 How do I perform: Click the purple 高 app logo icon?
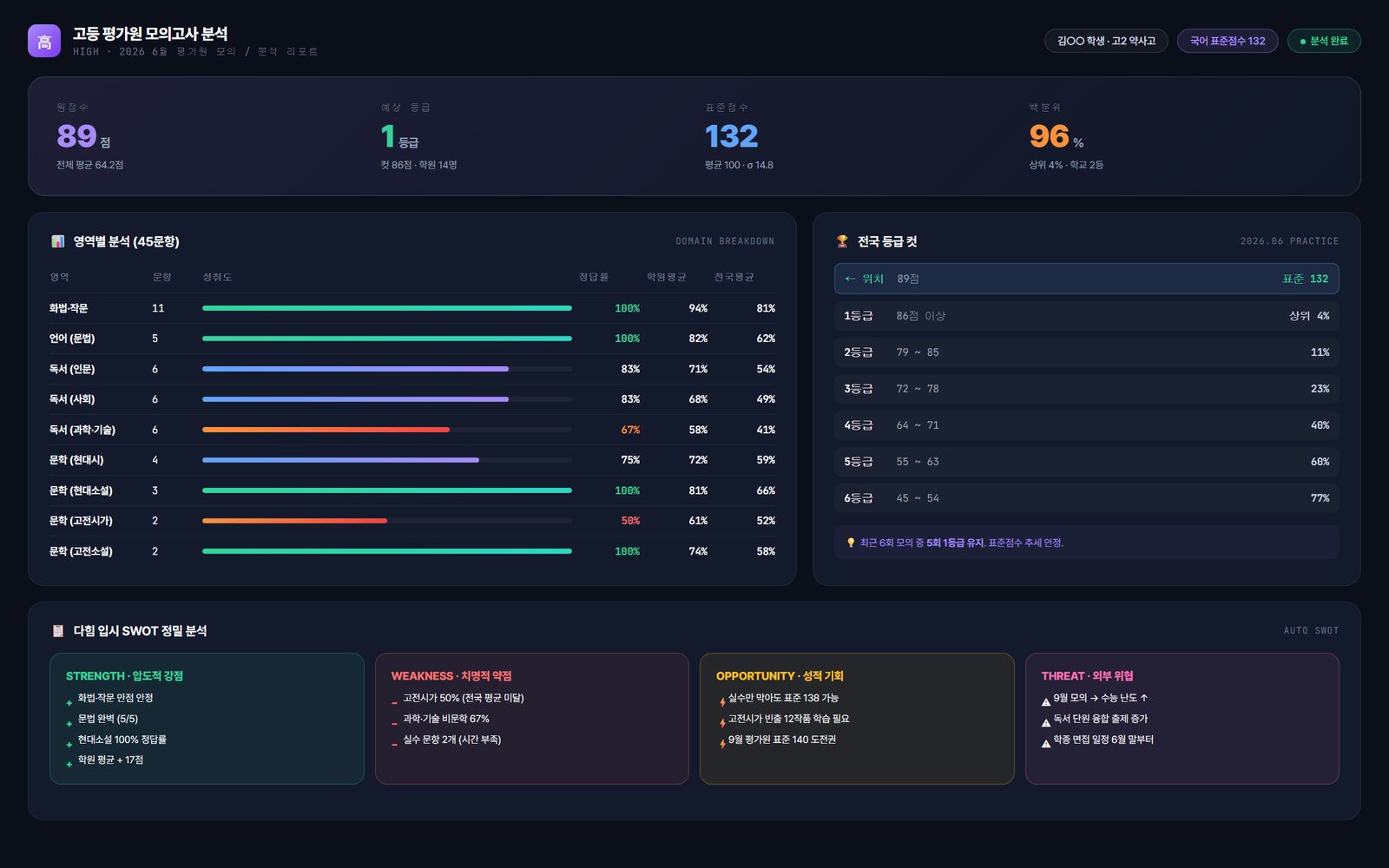point(44,41)
